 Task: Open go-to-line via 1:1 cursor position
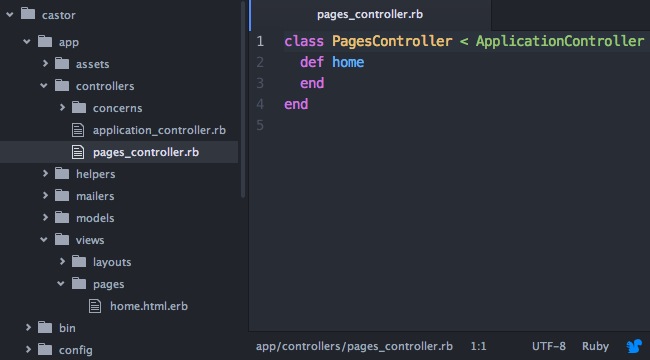(478, 346)
